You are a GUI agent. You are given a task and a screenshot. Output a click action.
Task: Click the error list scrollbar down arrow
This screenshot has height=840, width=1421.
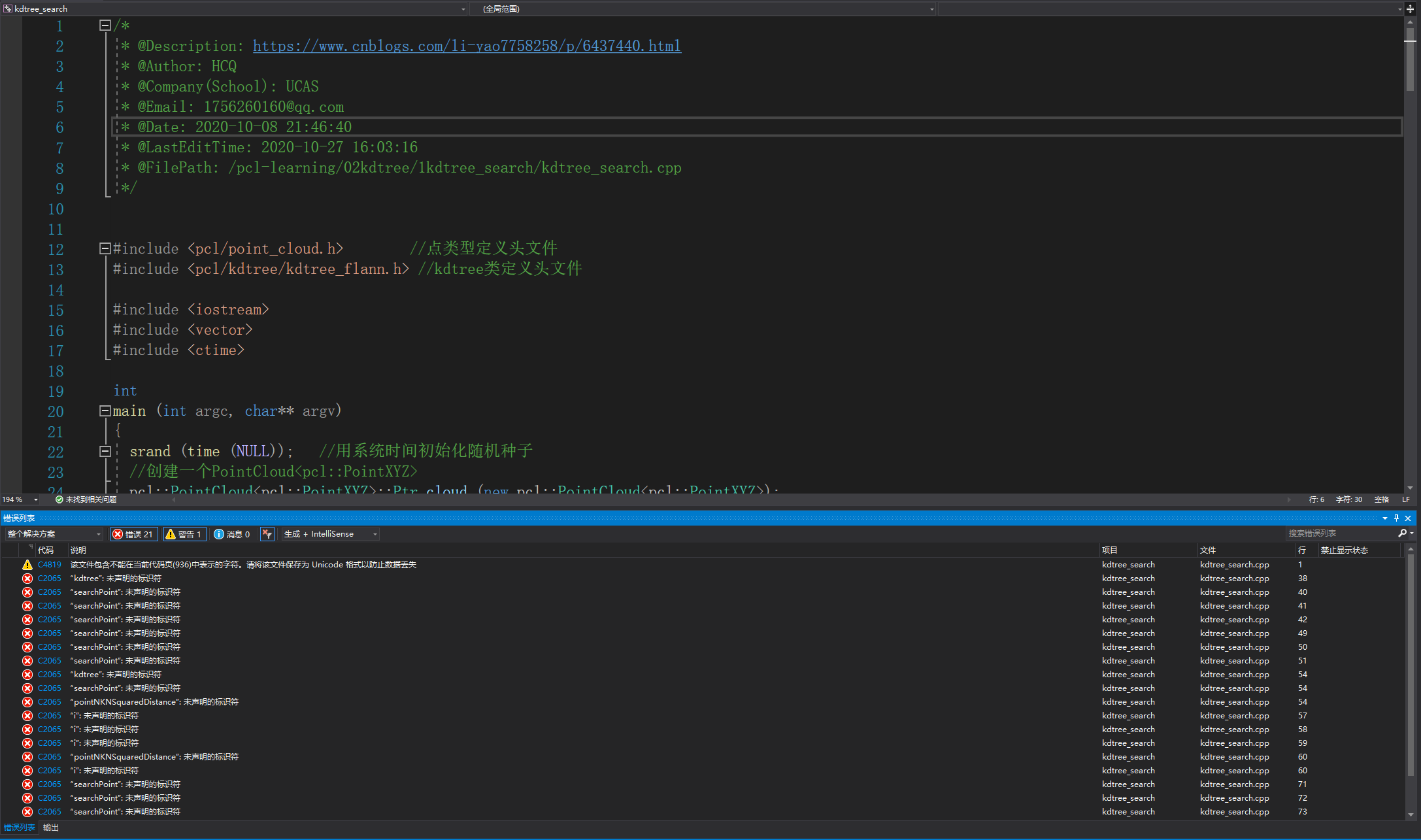coord(1411,815)
